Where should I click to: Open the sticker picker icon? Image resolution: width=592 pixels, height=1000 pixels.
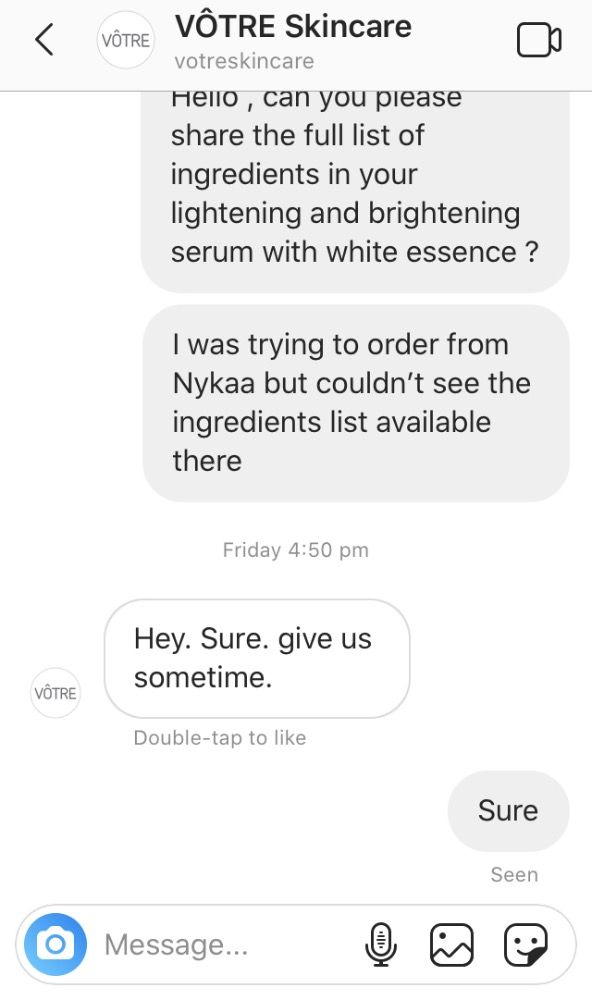pos(526,945)
